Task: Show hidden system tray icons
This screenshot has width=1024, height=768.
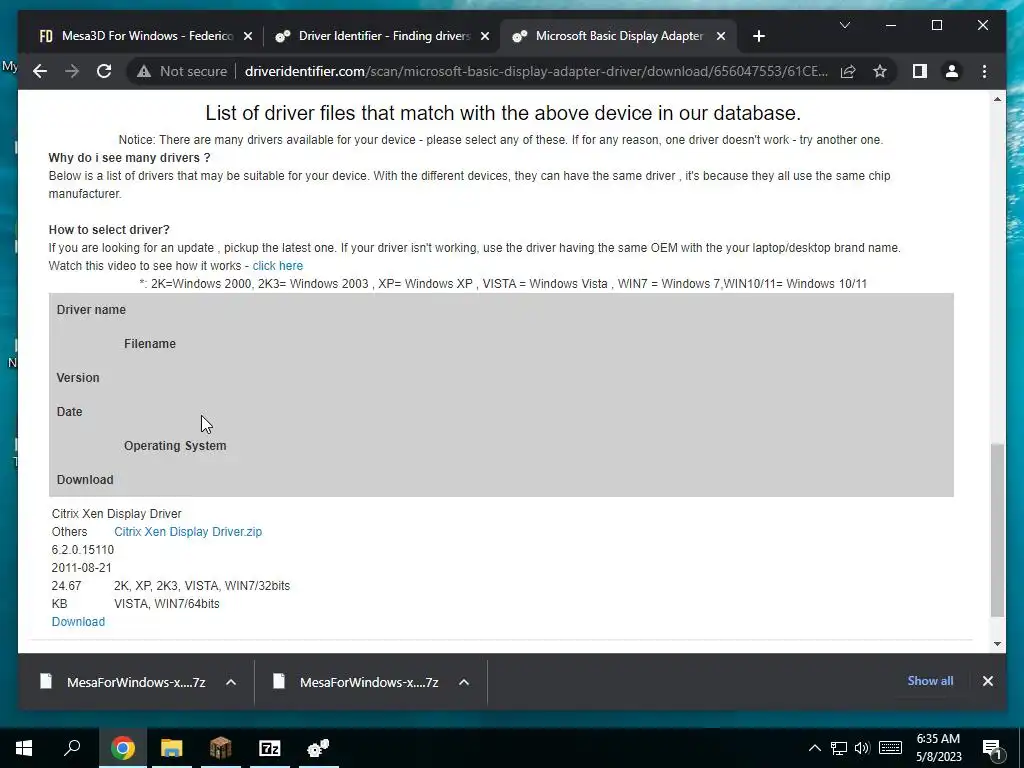Action: (x=814, y=748)
